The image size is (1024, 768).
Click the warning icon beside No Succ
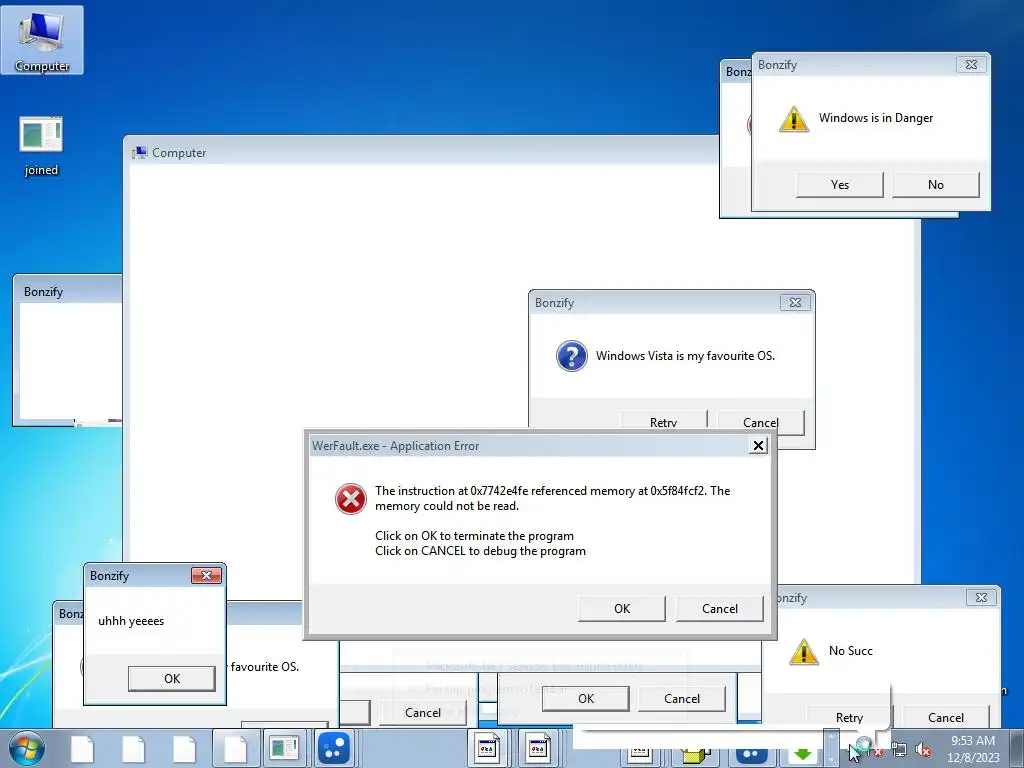[x=804, y=651]
